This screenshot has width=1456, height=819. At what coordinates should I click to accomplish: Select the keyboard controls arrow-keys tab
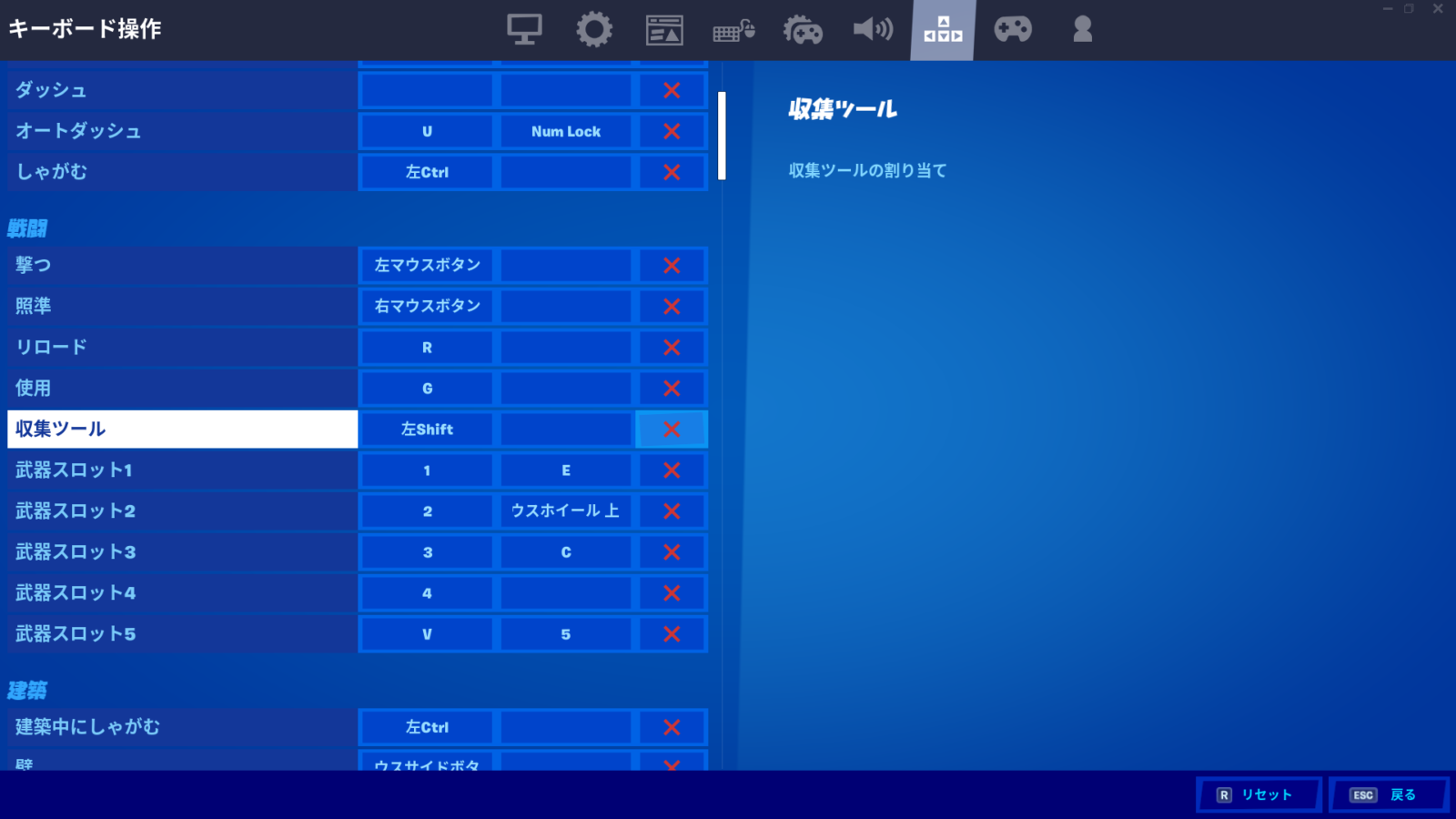[943, 30]
